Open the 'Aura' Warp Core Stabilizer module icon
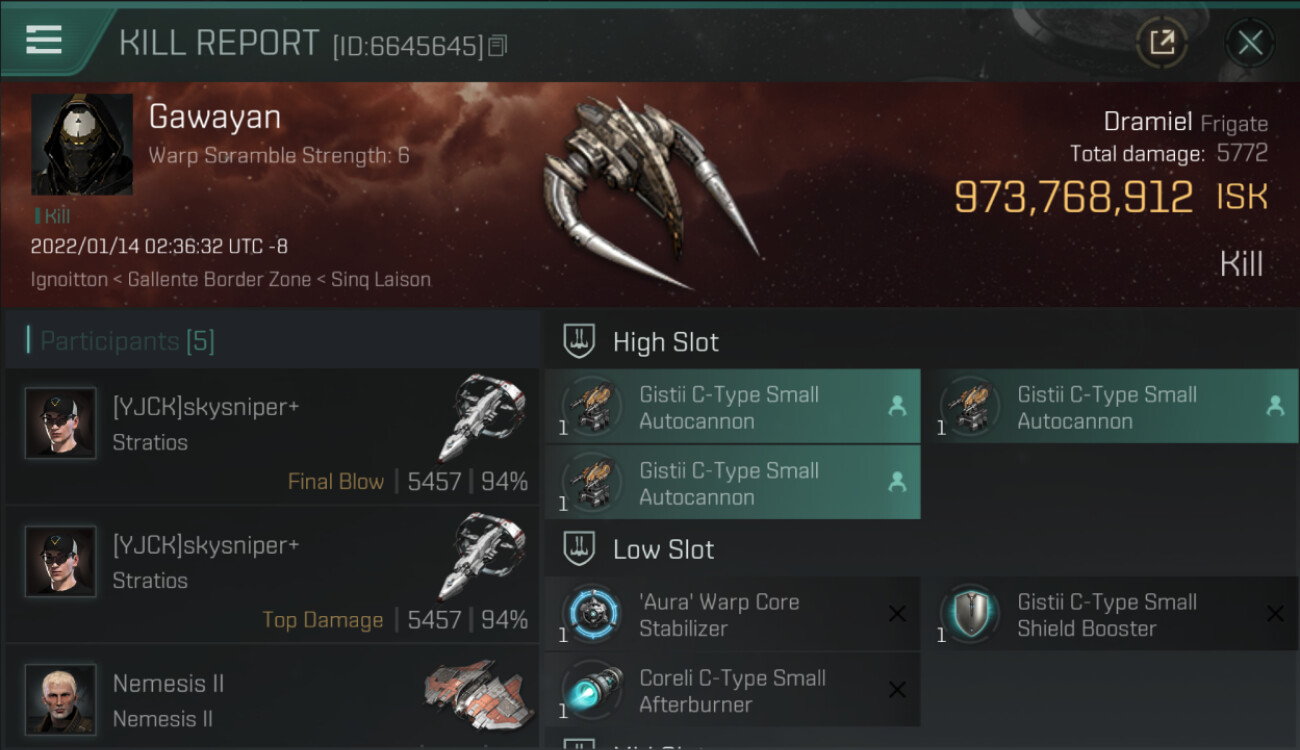 (591, 614)
